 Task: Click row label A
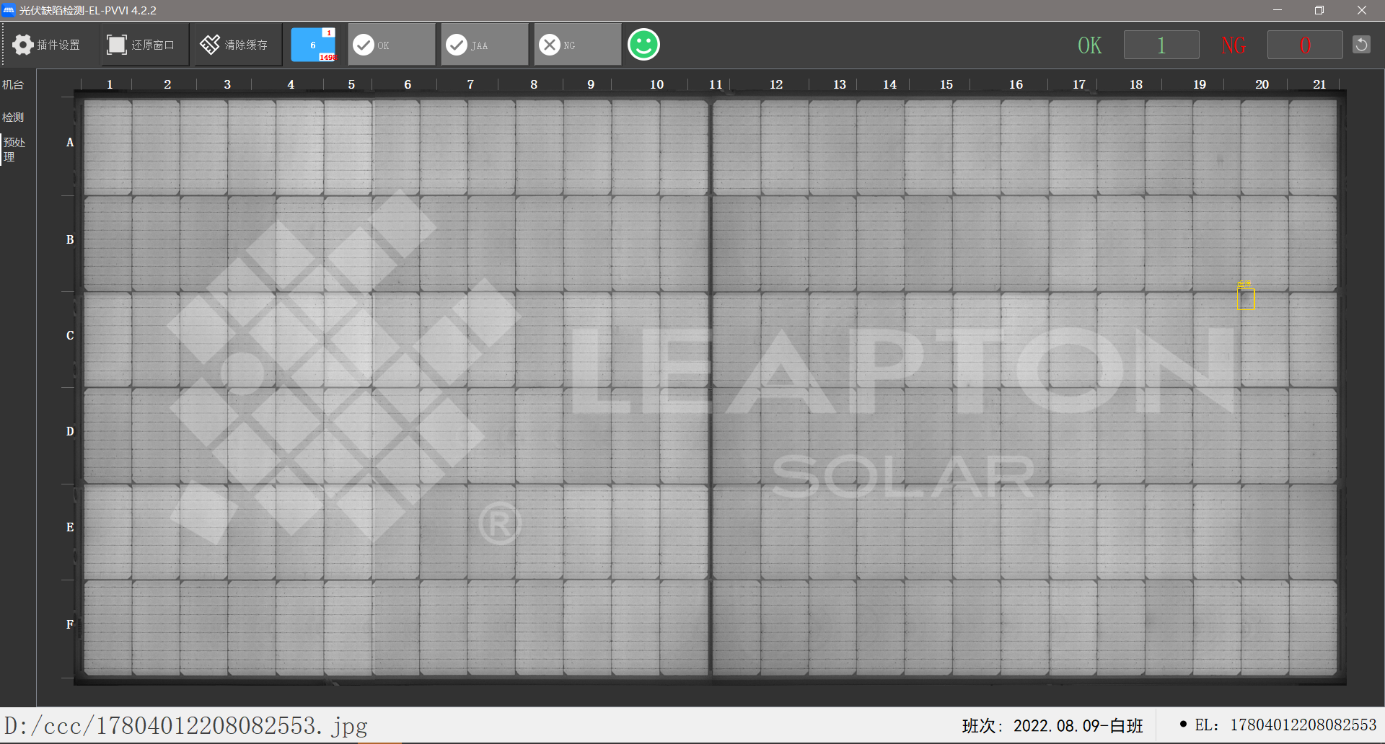[70, 143]
